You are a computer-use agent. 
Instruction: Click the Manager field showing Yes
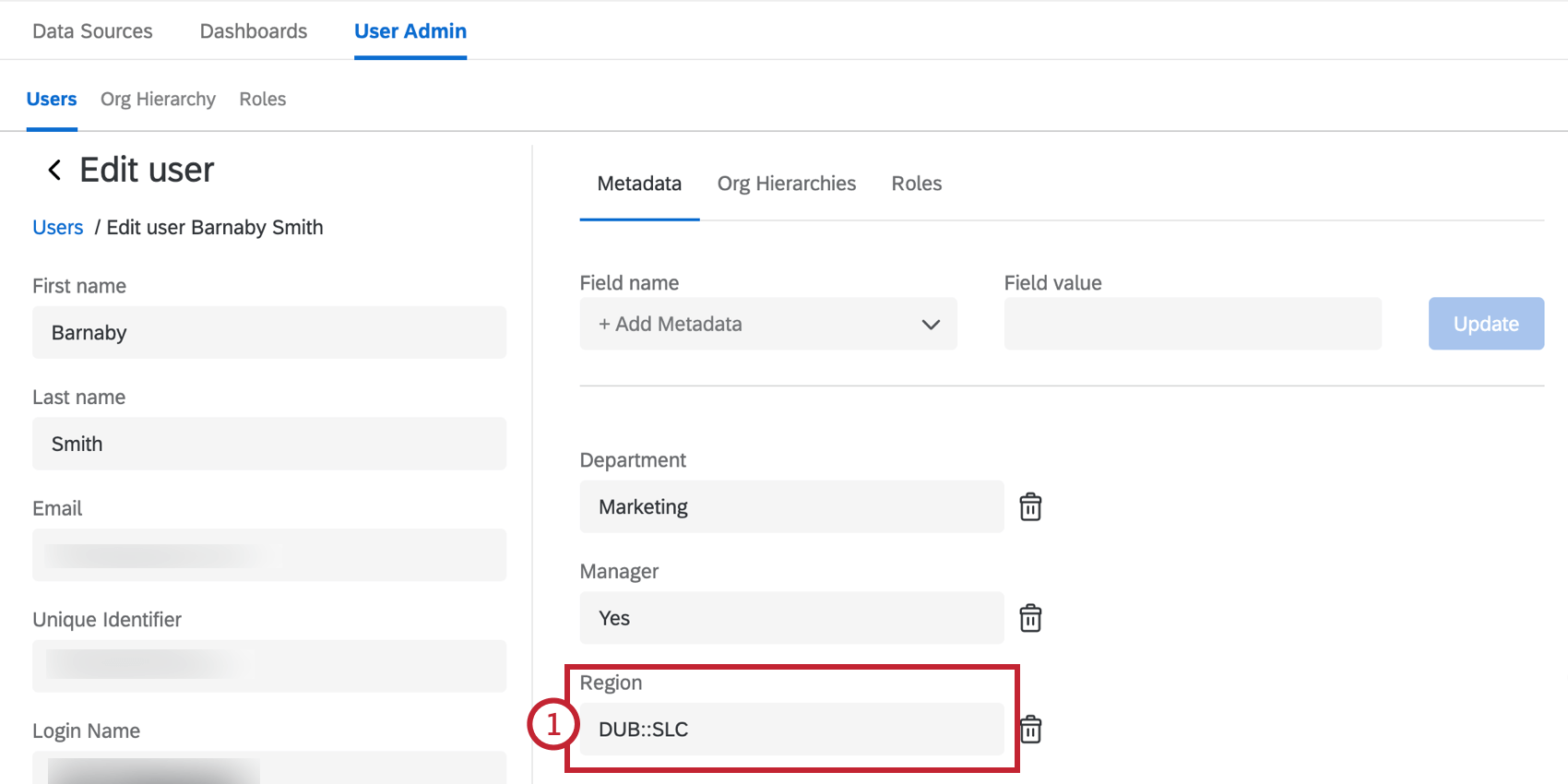tap(791, 618)
